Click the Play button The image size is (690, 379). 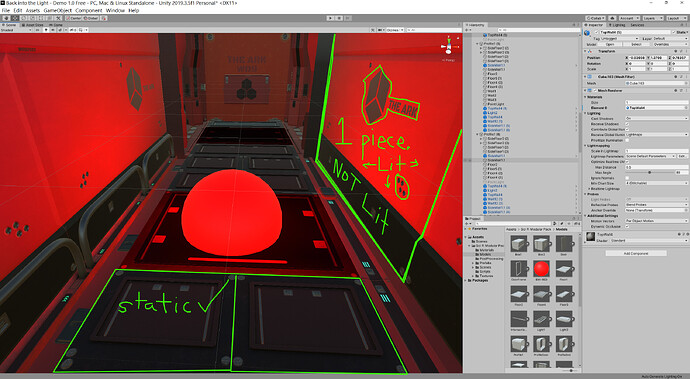click(x=330, y=18)
